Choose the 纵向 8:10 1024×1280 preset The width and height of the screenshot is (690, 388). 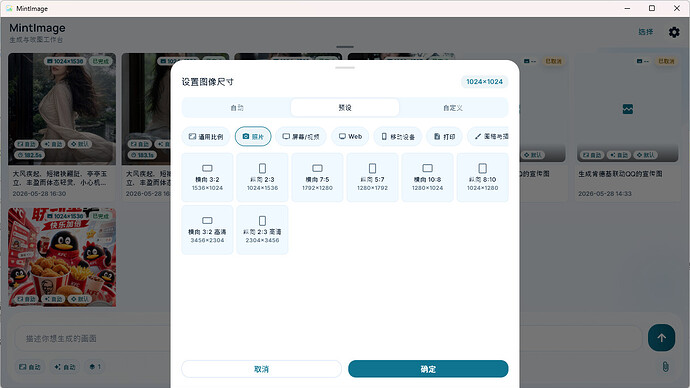coord(482,177)
